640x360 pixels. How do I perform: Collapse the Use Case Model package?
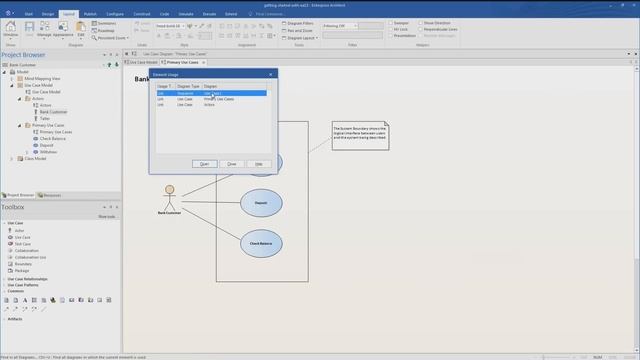coord(12,85)
